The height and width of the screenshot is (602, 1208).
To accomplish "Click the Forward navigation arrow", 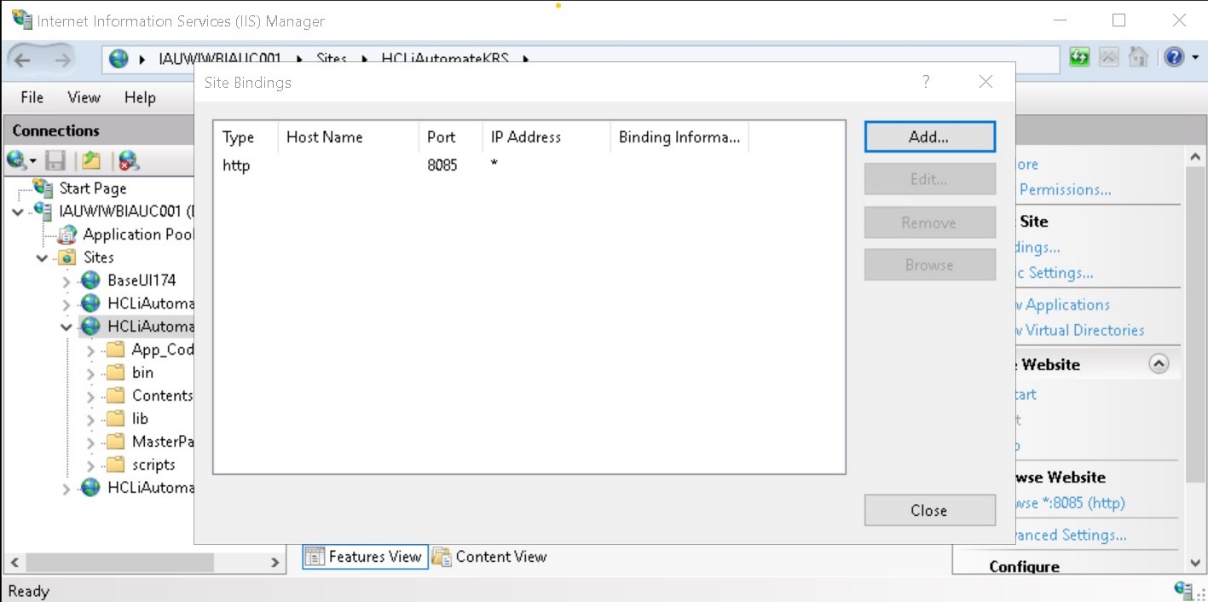I will (62, 60).
